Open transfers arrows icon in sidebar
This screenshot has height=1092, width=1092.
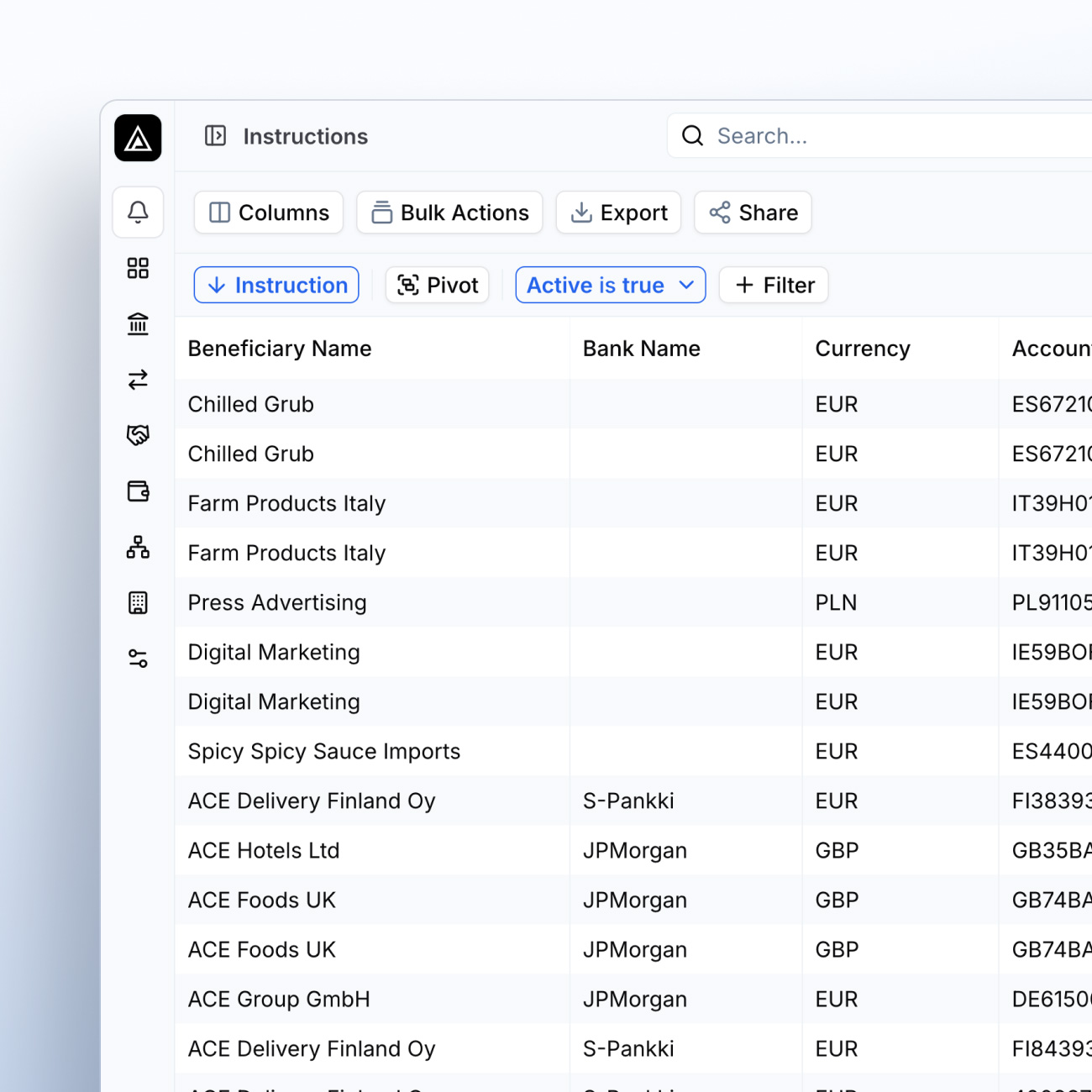138,380
